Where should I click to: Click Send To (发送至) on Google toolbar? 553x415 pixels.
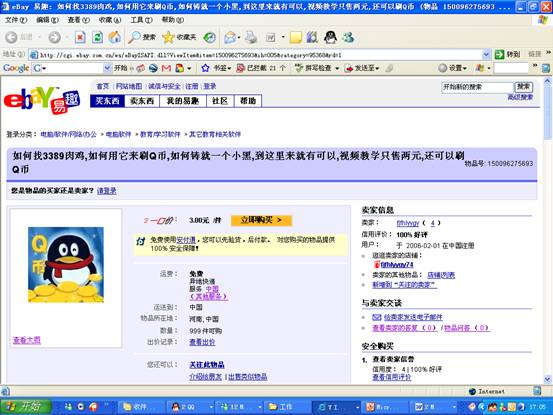362,68
